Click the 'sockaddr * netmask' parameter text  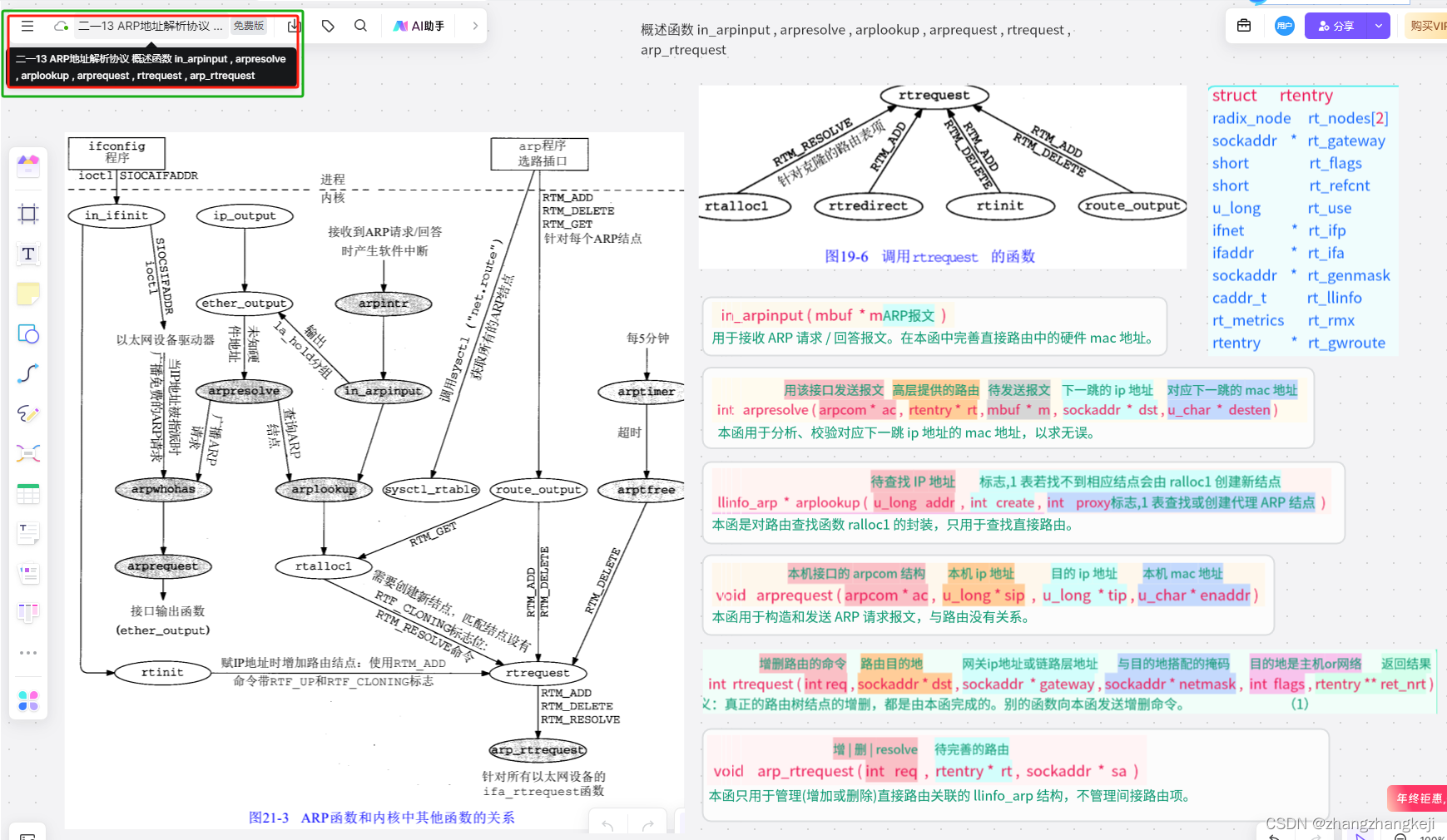pos(1170,684)
